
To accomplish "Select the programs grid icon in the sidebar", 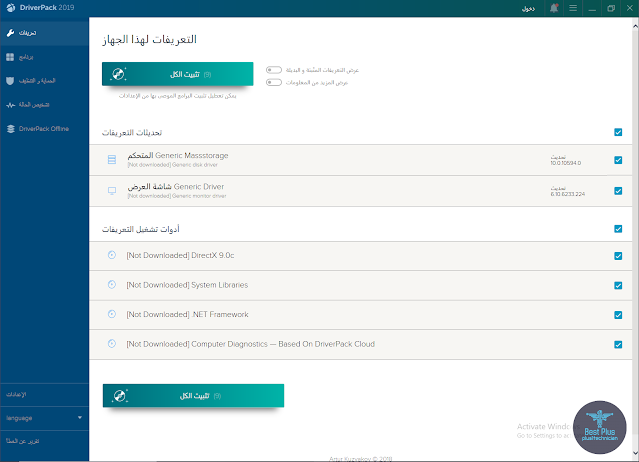I will [x=10, y=57].
